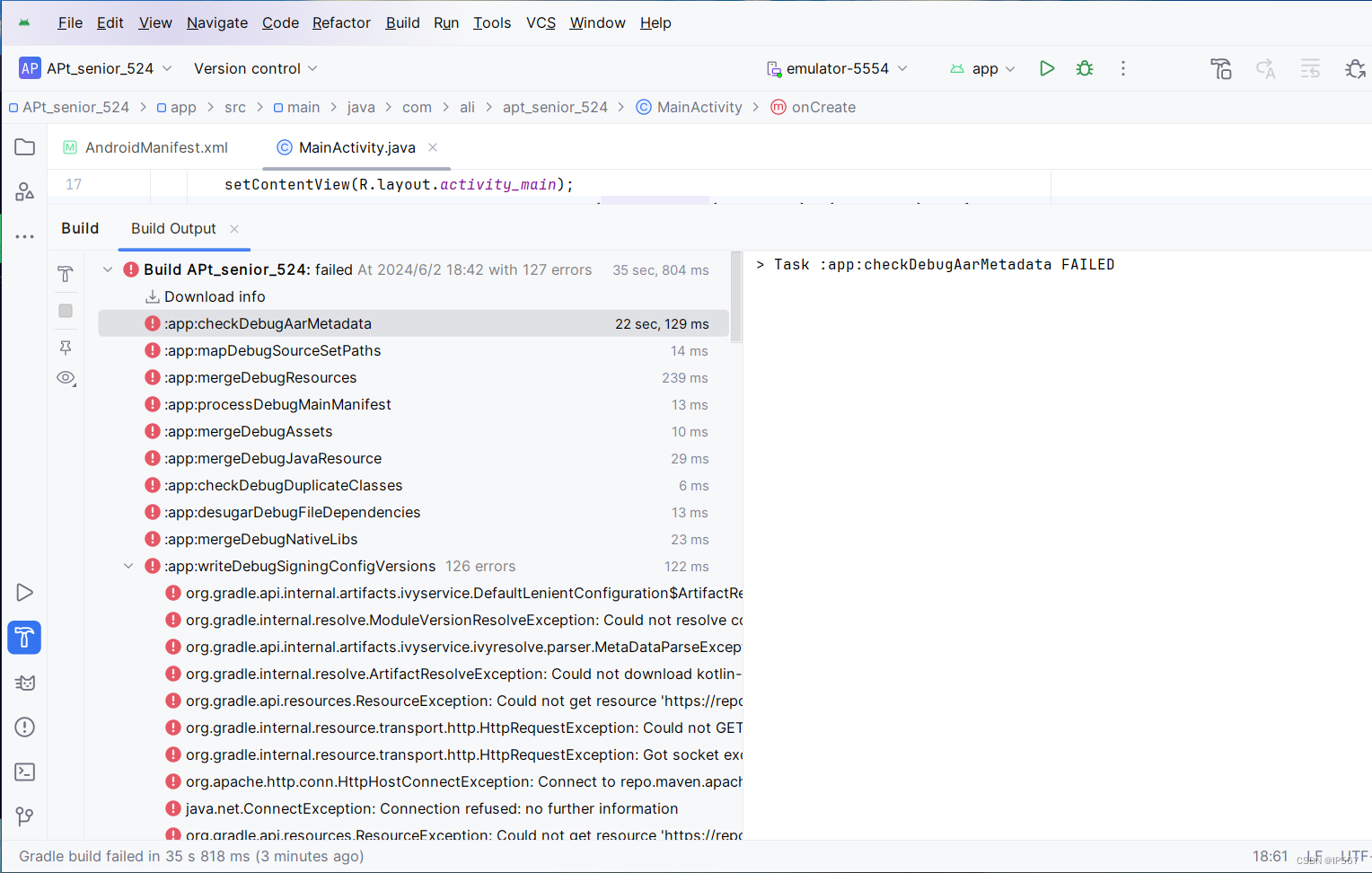Open the Version control dropdown
Screen dimensions: 1372x873
(x=256, y=68)
